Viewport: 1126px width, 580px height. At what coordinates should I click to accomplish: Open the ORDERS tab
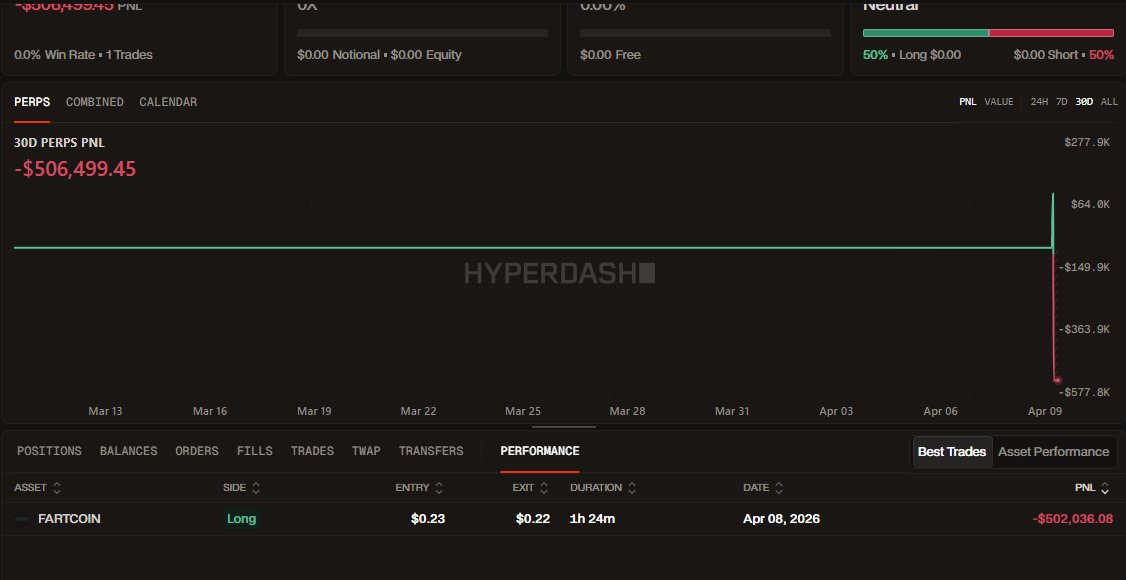click(x=197, y=451)
